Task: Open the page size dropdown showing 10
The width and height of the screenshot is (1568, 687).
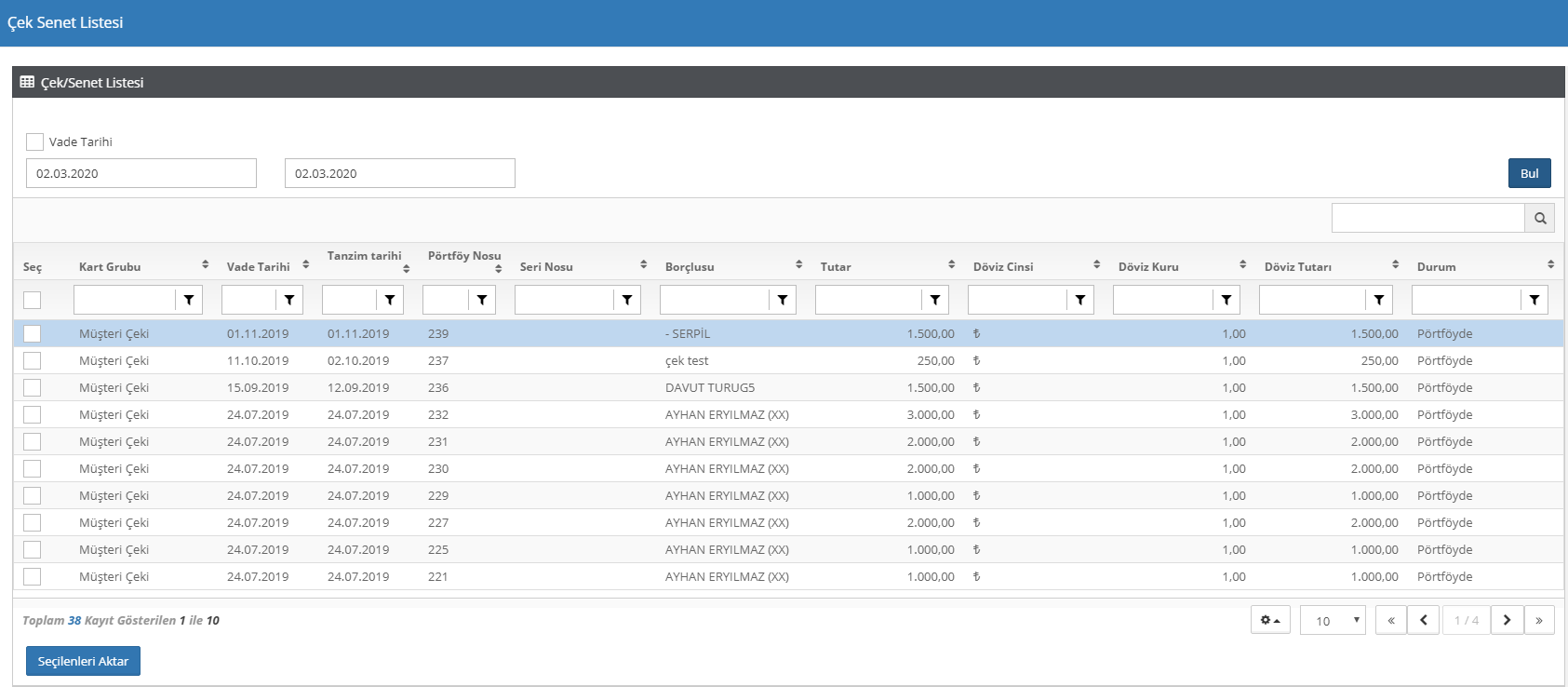Action: pyautogui.click(x=1333, y=620)
